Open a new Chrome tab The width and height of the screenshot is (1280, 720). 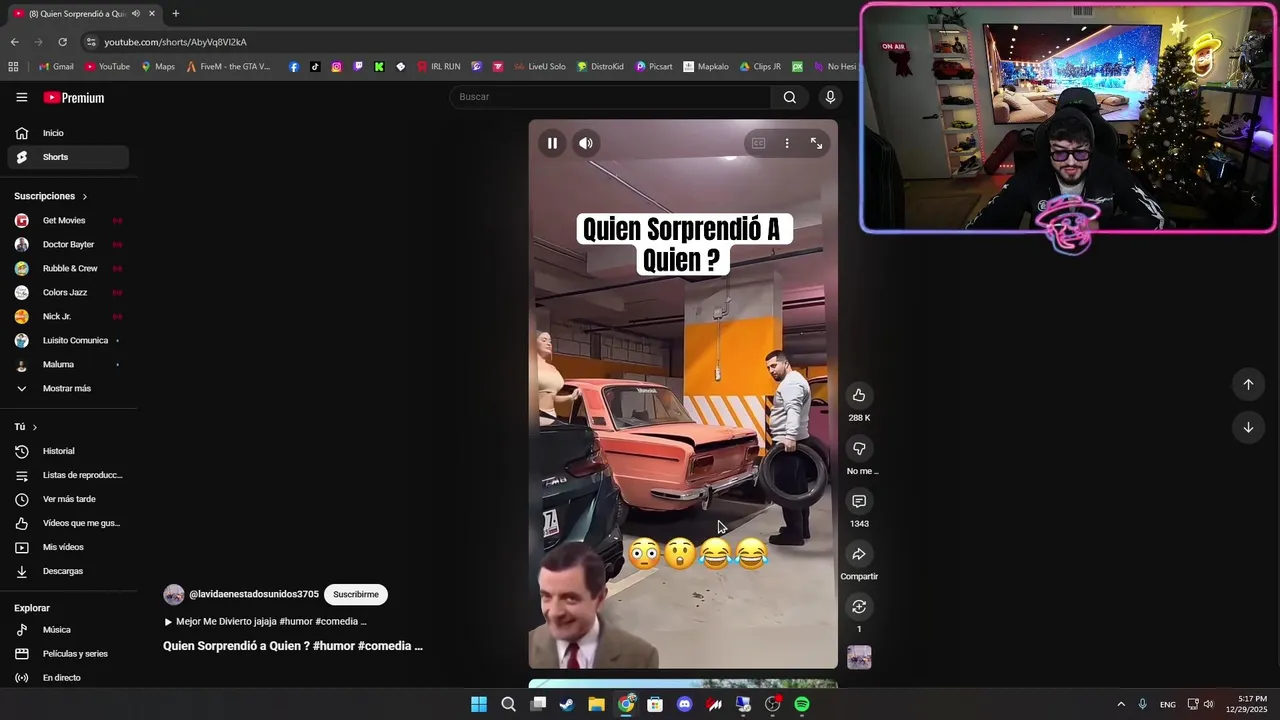[x=175, y=13]
